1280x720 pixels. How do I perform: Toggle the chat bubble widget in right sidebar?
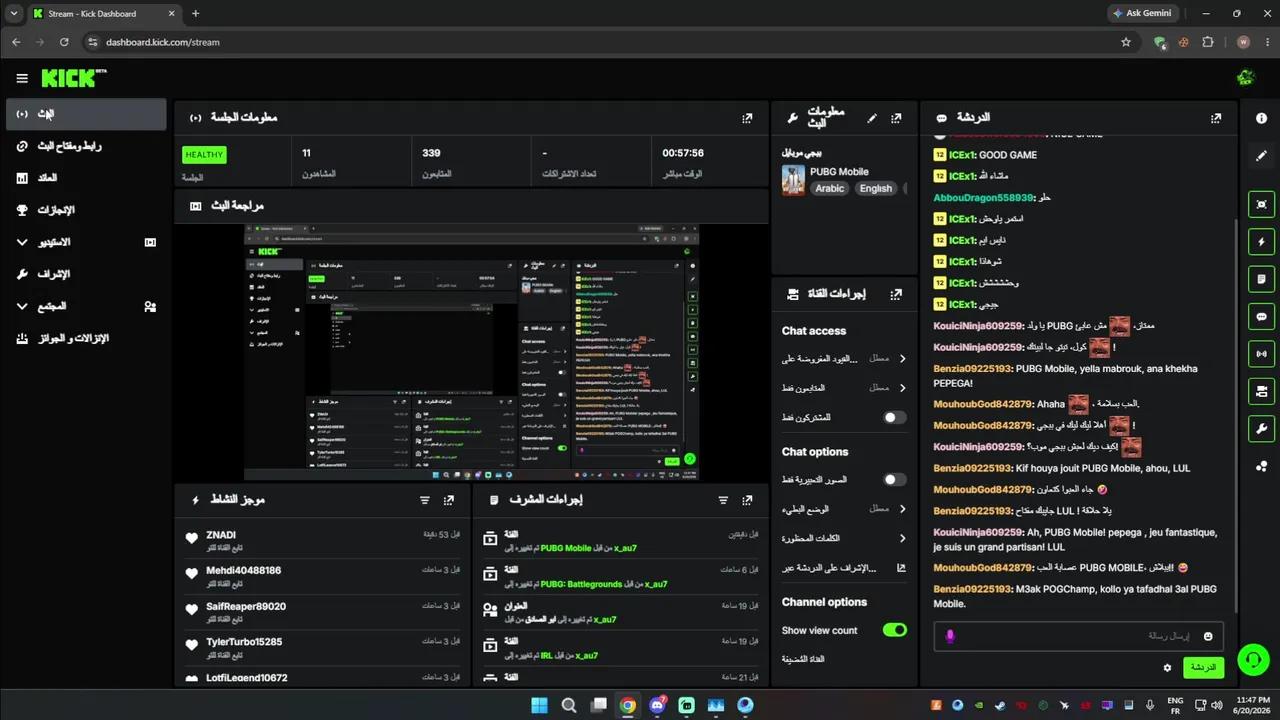1261,317
